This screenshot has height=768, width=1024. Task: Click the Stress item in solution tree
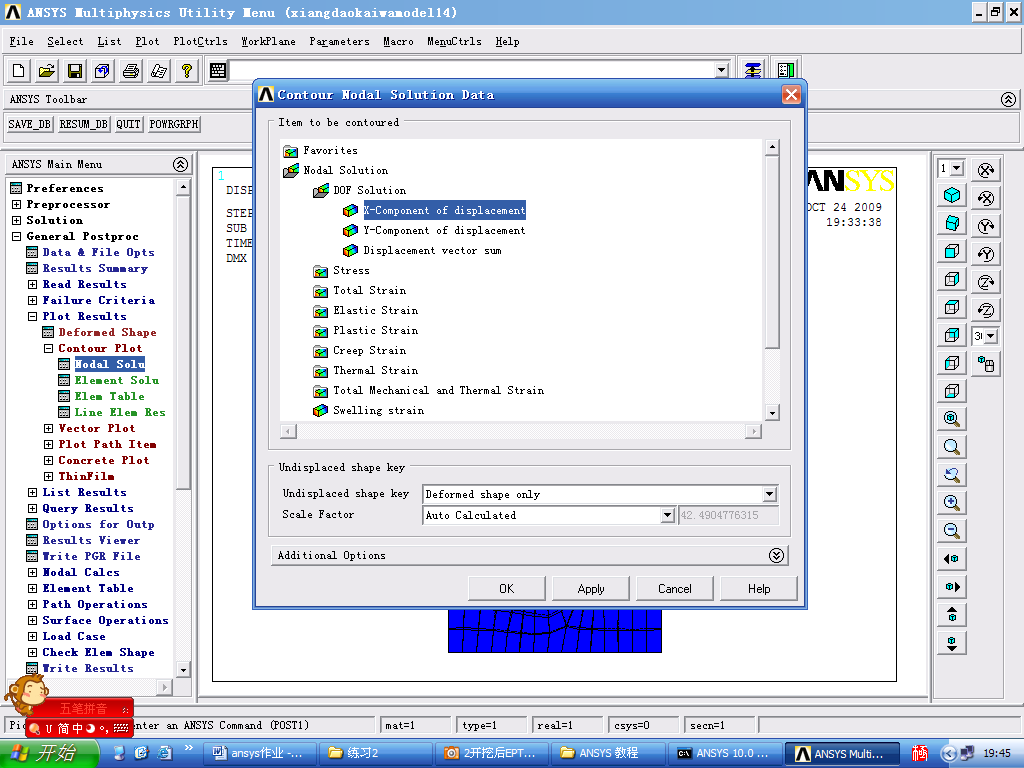(x=351, y=271)
